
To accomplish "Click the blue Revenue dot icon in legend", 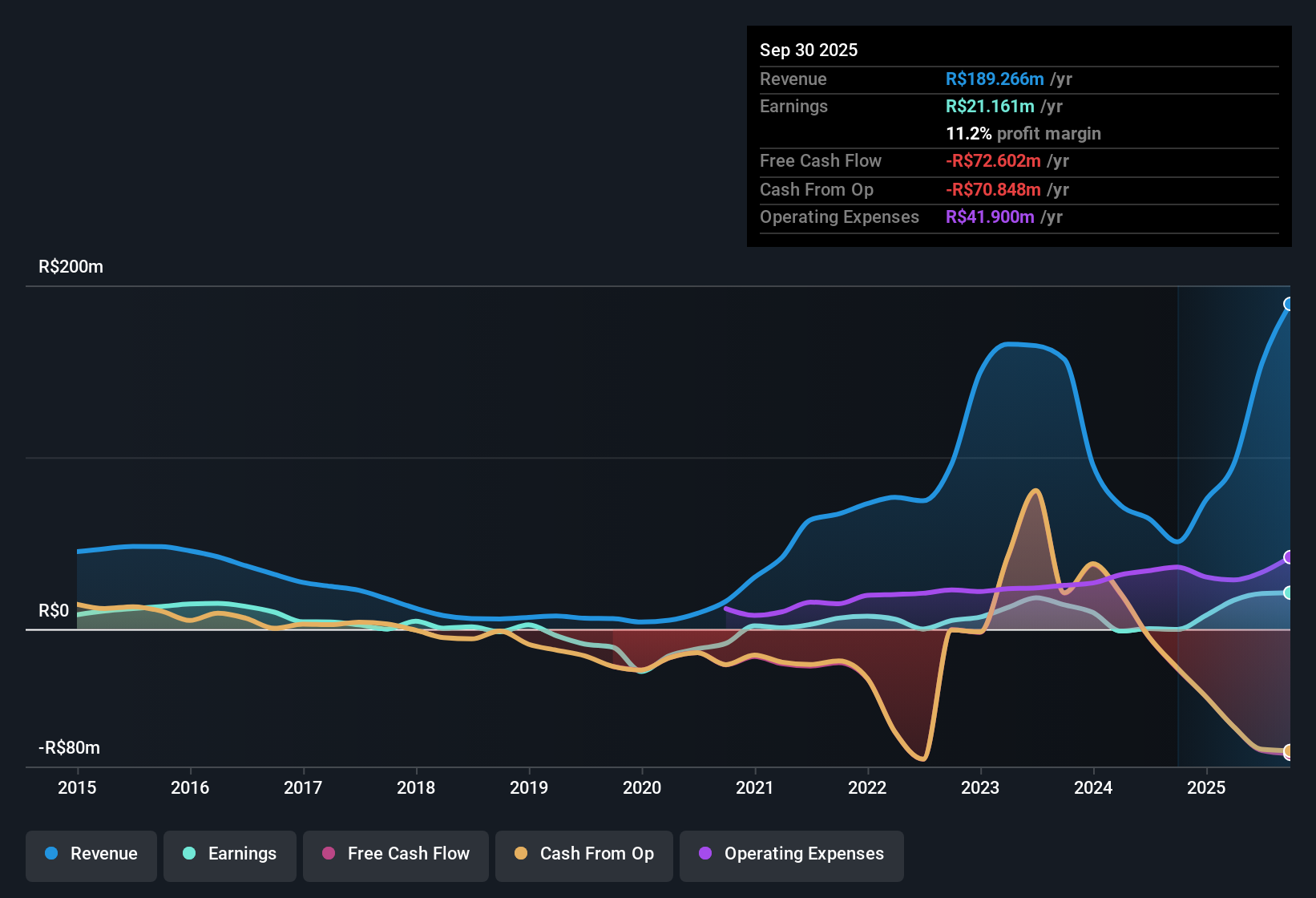I will (x=50, y=854).
